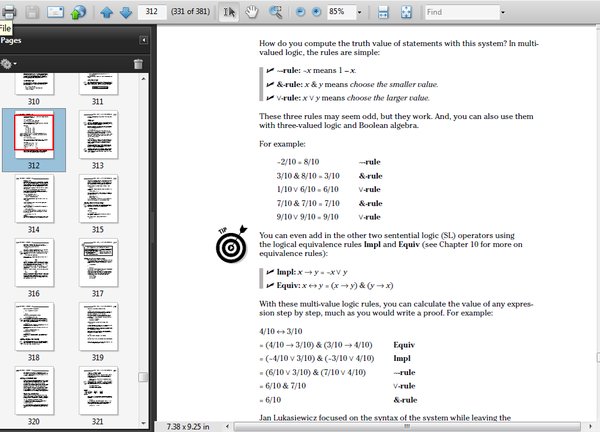Open the Find options dropdown arrow
Image resolution: width=600 pixels, height=432 pixels.
503,12
